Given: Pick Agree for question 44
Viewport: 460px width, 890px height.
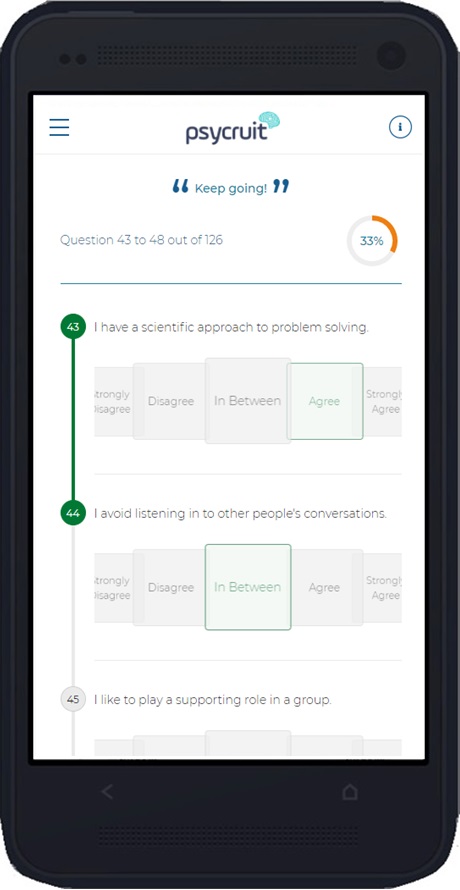Looking at the screenshot, I should 325,587.
